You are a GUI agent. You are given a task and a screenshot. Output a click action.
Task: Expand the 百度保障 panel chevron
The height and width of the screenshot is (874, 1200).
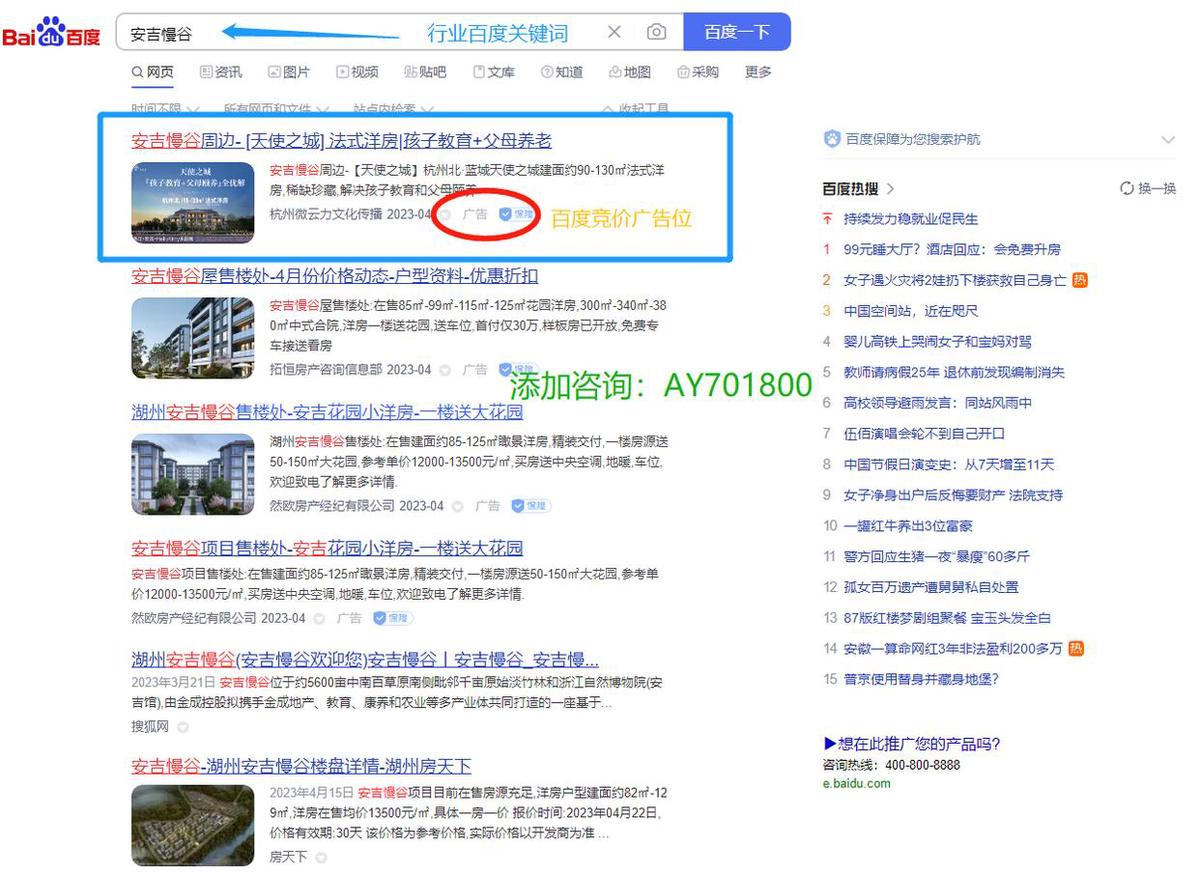tap(1167, 139)
